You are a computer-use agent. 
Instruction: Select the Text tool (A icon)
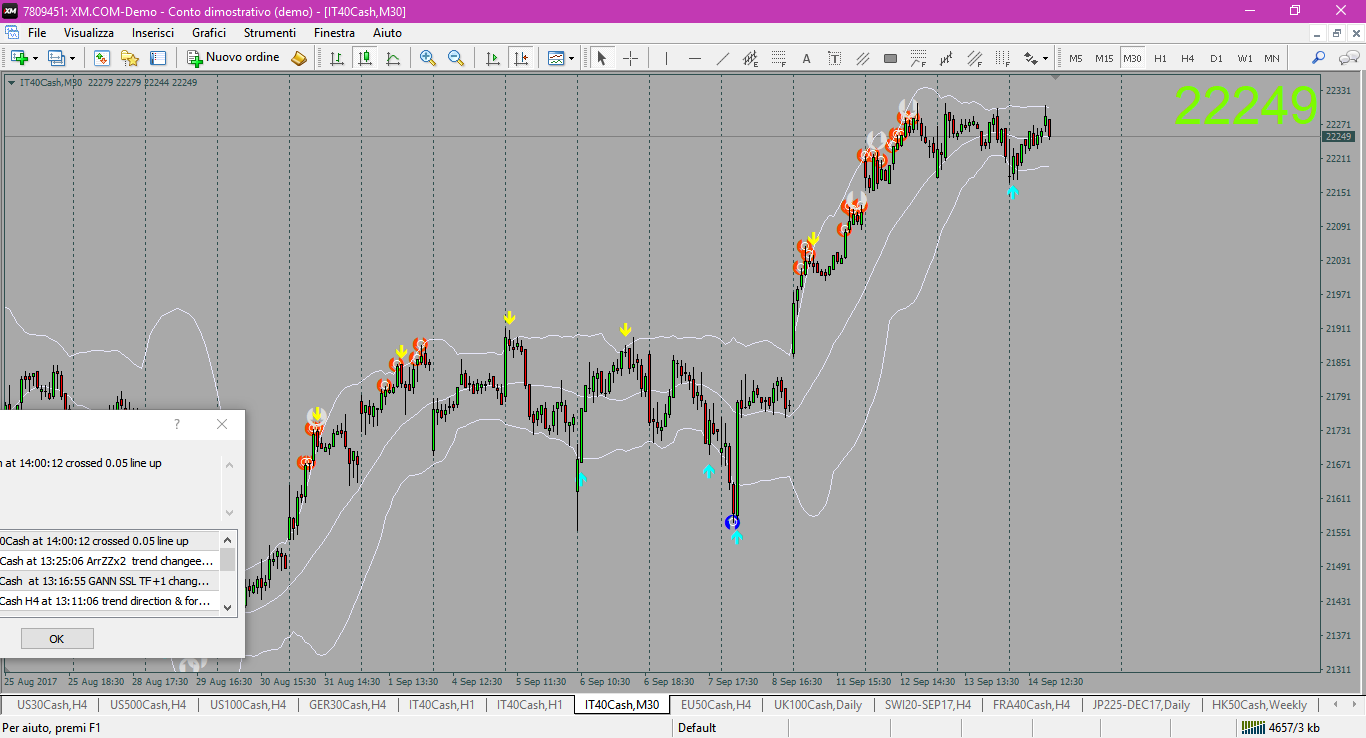tap(806, 58)
